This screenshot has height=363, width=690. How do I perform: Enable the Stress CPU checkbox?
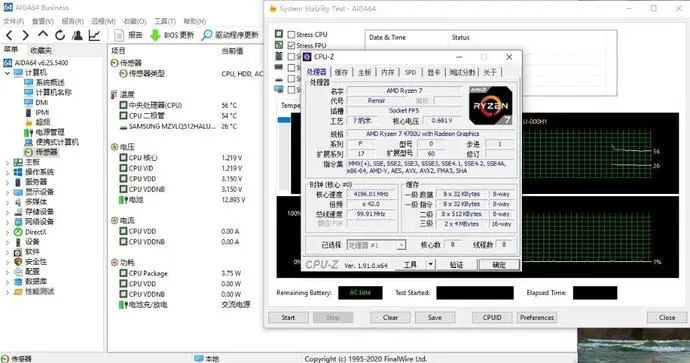pos(291,34)
